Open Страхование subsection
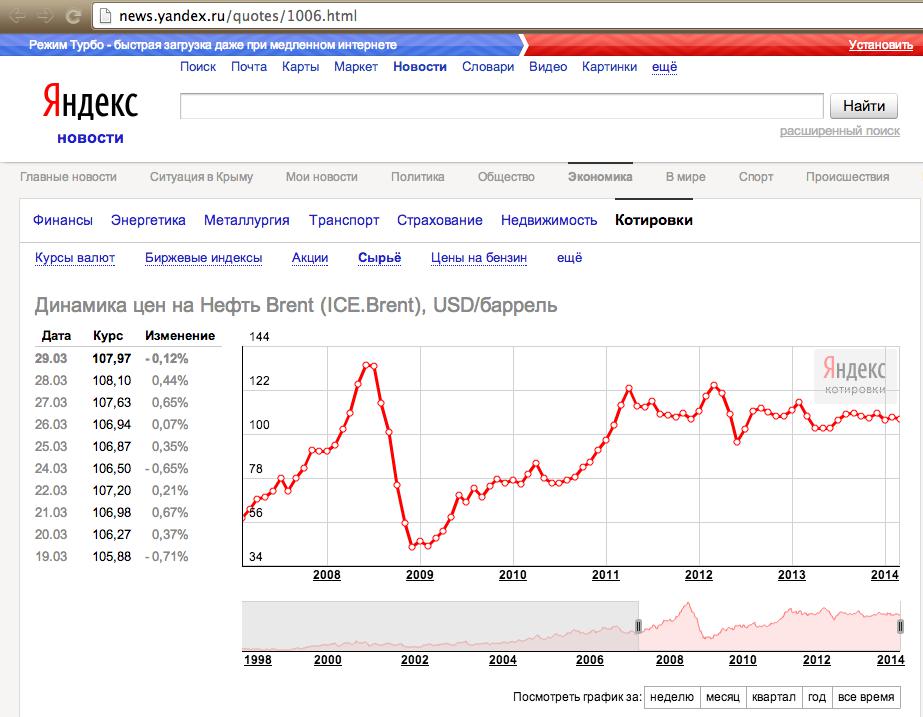This screenshot has height=717, width=923. click(x=440, y=220)
